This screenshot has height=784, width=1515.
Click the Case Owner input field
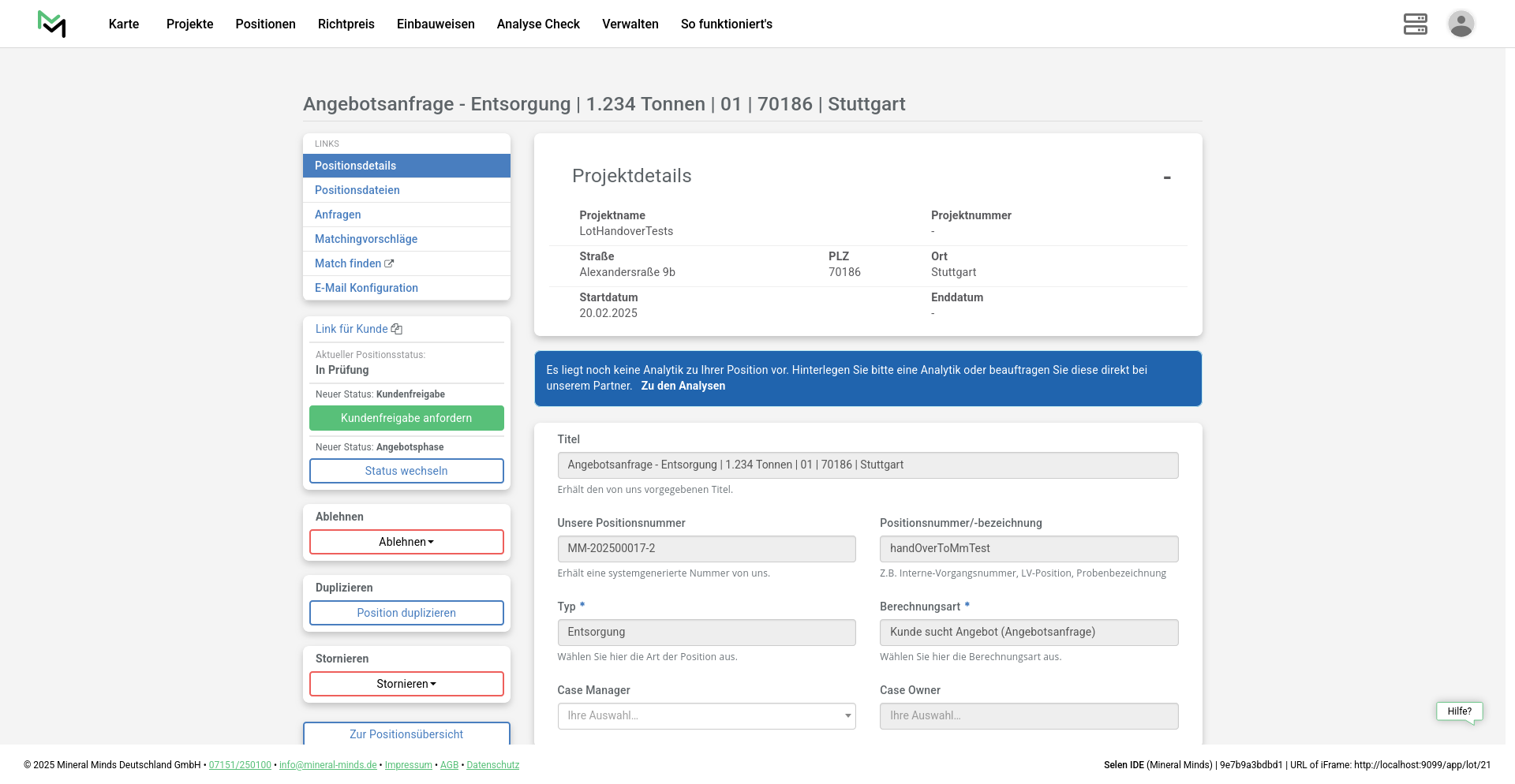pyautogui.click(x=1028, y=715)
